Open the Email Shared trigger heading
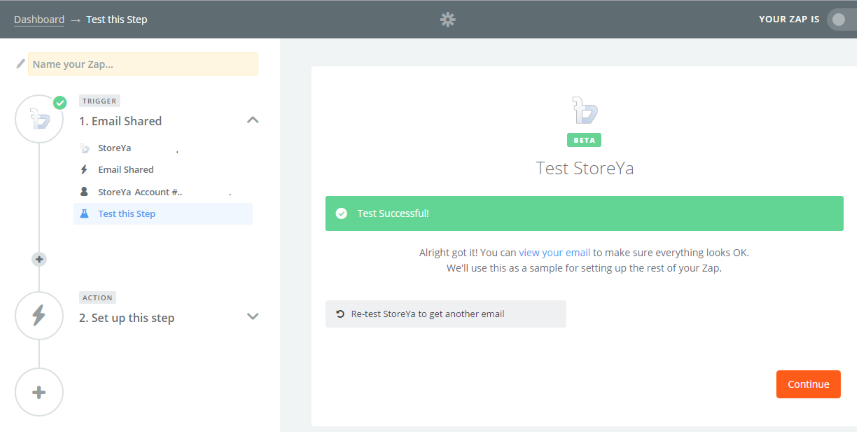 [120, 121]
